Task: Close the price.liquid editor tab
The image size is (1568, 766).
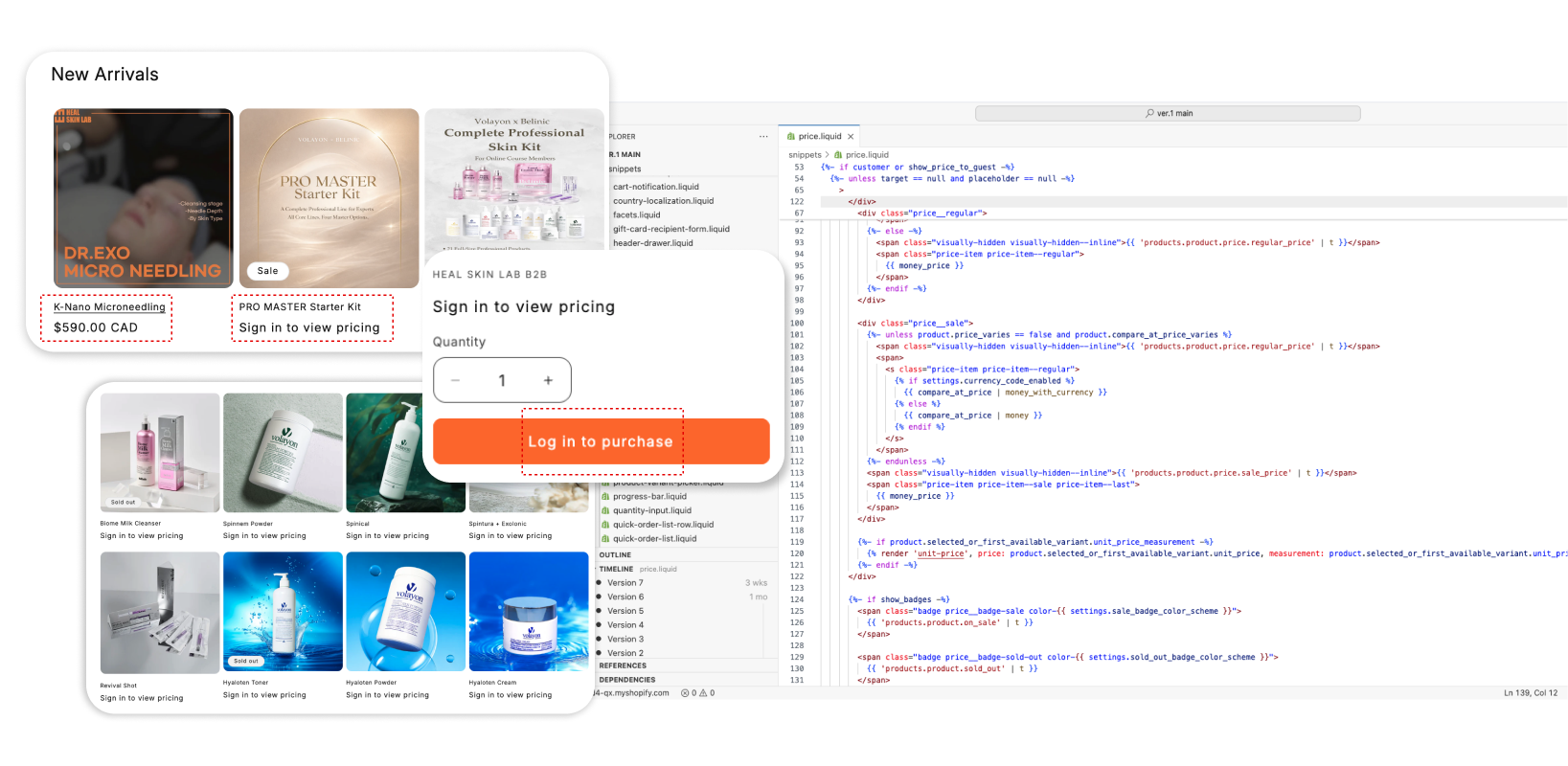Action: click(851, 137)
